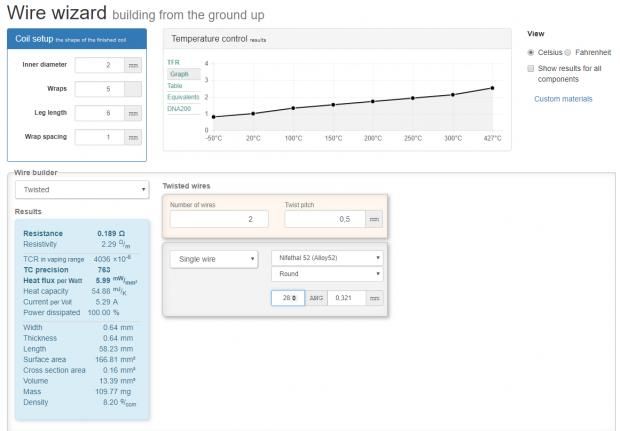Screen dimensions: 620x431
Task: Click the Inner diameter input field
Action: click(x=100, y=65)
